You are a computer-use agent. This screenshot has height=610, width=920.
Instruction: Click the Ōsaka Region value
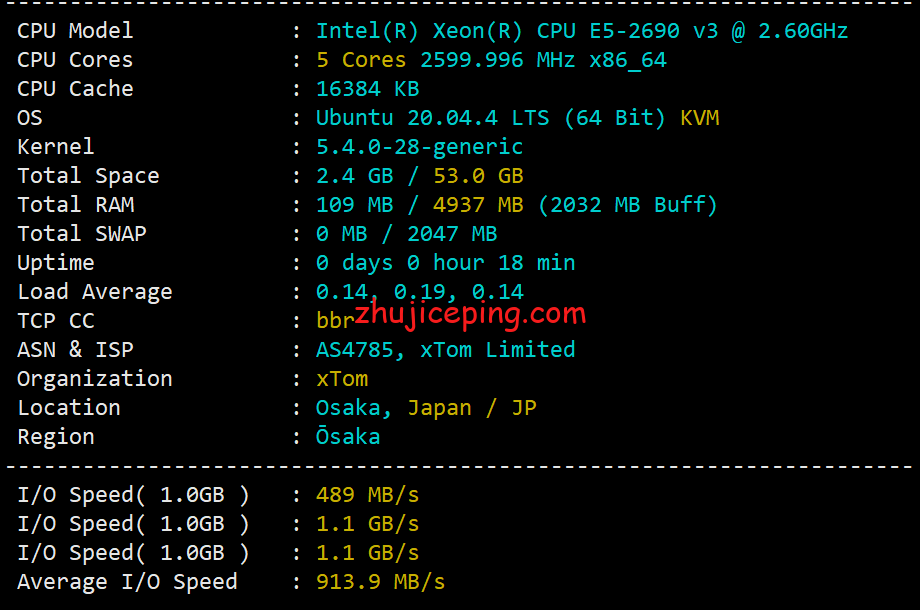click(347, 437)
